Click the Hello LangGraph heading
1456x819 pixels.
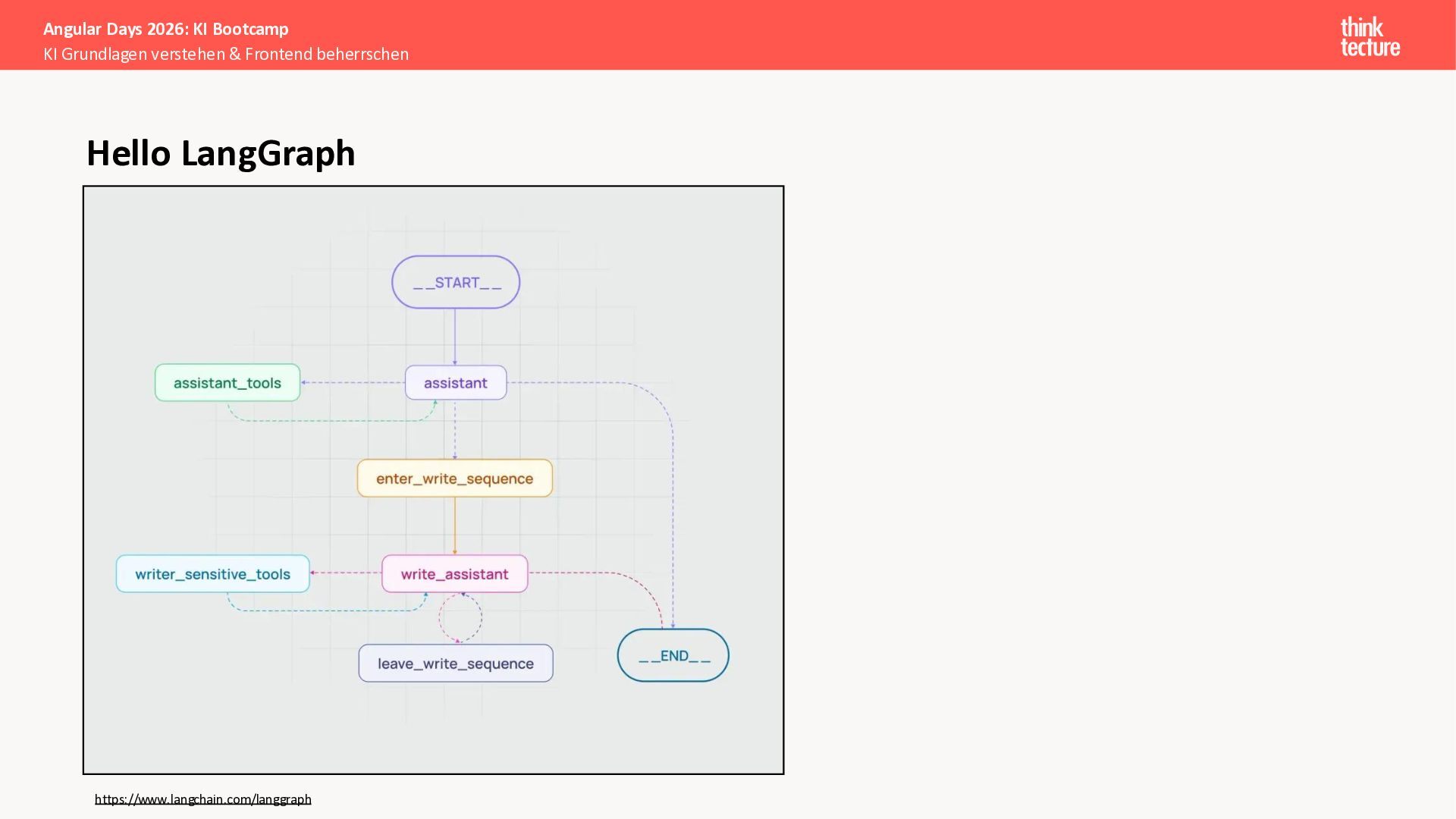click(x=221, y=153)
